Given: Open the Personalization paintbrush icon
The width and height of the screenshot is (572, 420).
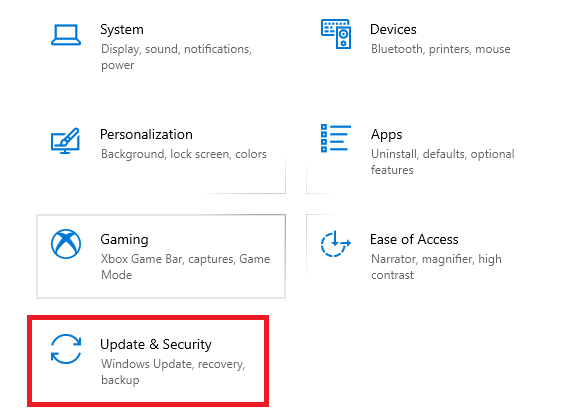Looking at the screenshot, I should click(65, 140).
